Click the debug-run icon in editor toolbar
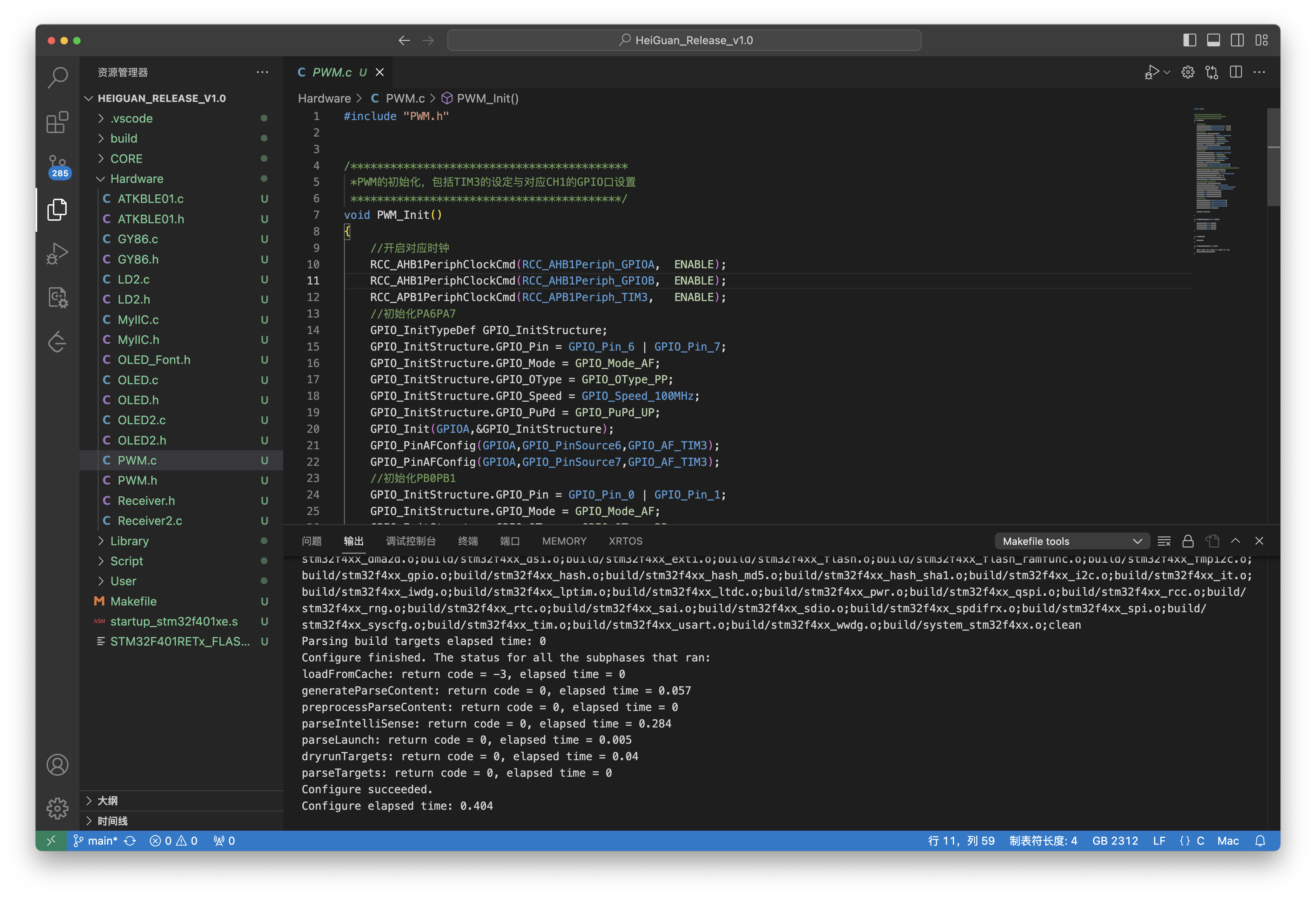This screenshot has width=1316, height=898. [x=1152, y=72]
